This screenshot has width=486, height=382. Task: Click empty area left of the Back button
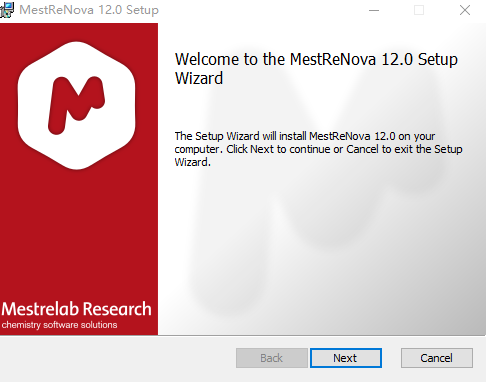point(117,358)
